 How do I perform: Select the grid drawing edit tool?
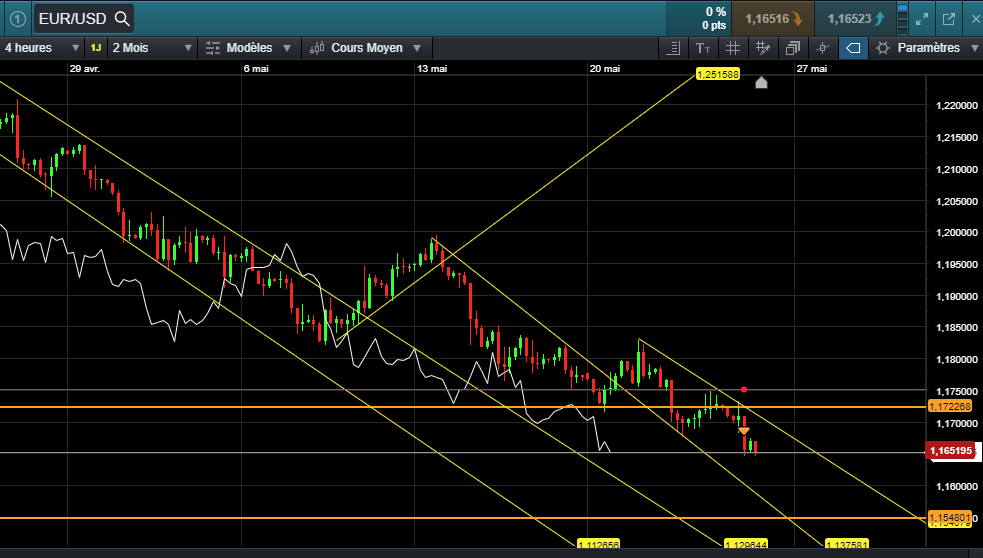[763, 48]
